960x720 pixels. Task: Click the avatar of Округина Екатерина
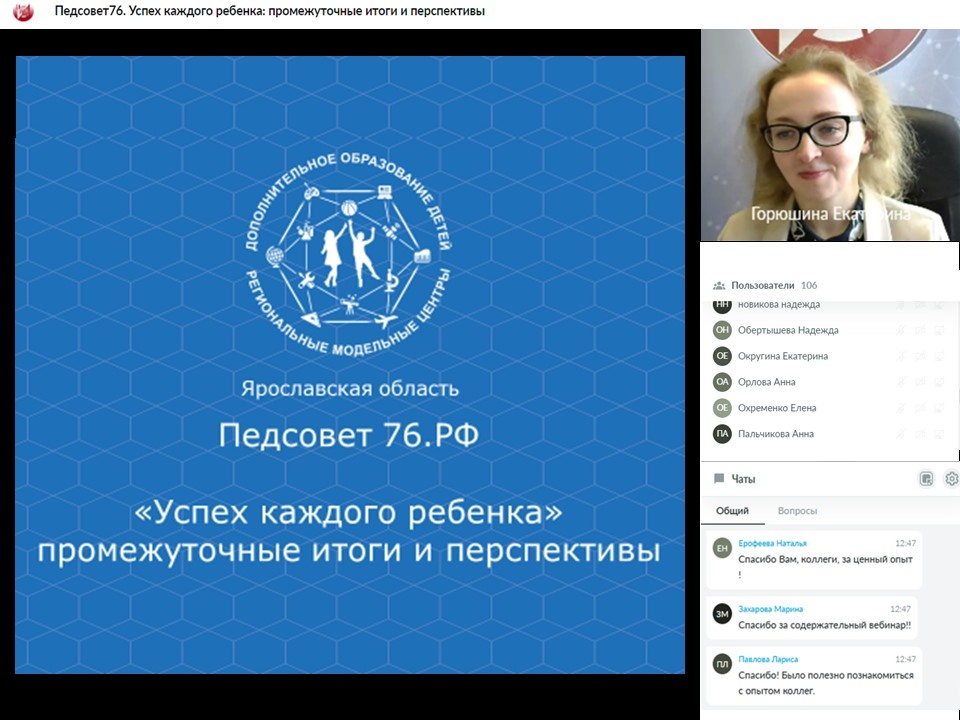(x=722, y=356)
